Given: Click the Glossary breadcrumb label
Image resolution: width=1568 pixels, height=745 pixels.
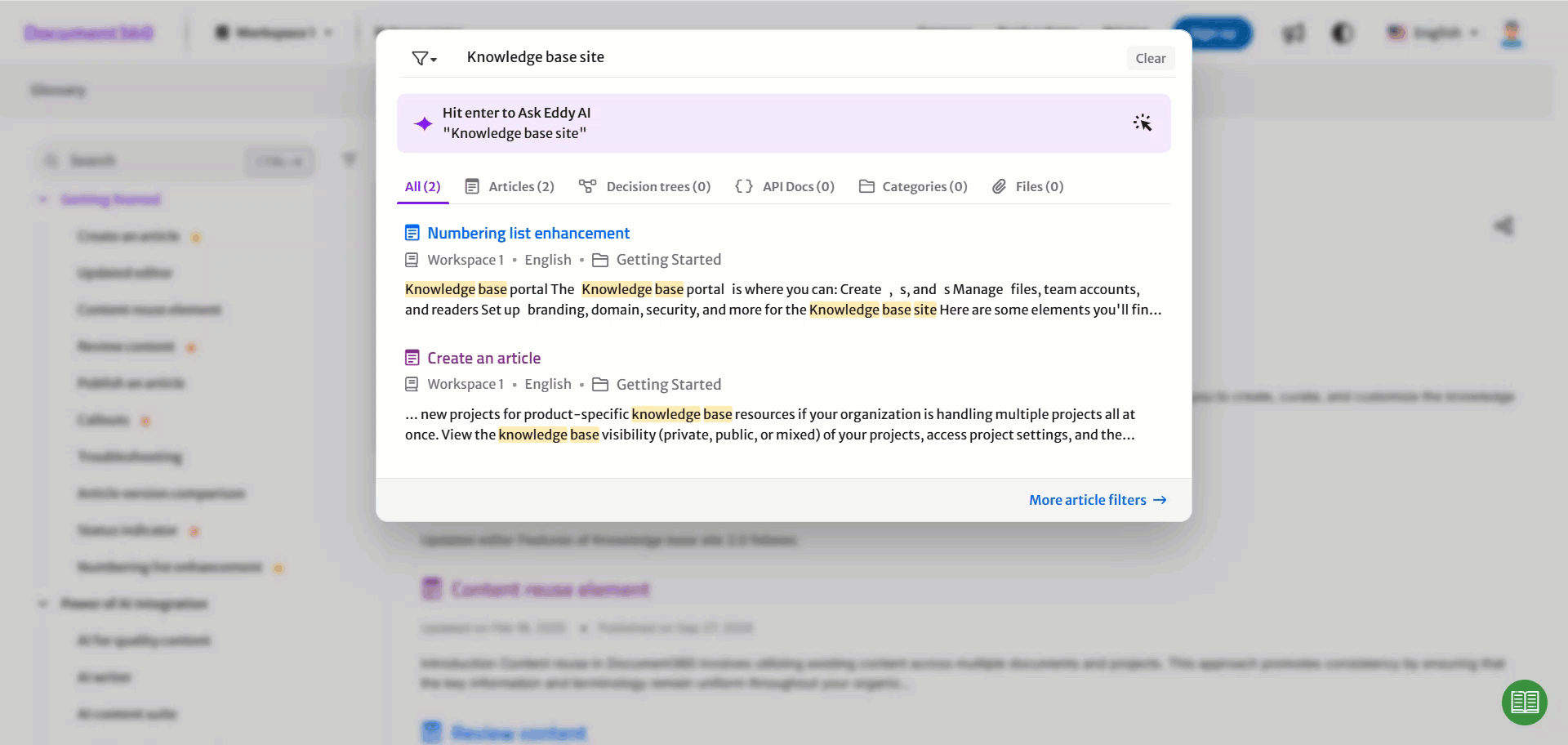Looking at the screenshot, I should [x=58, y=90].
